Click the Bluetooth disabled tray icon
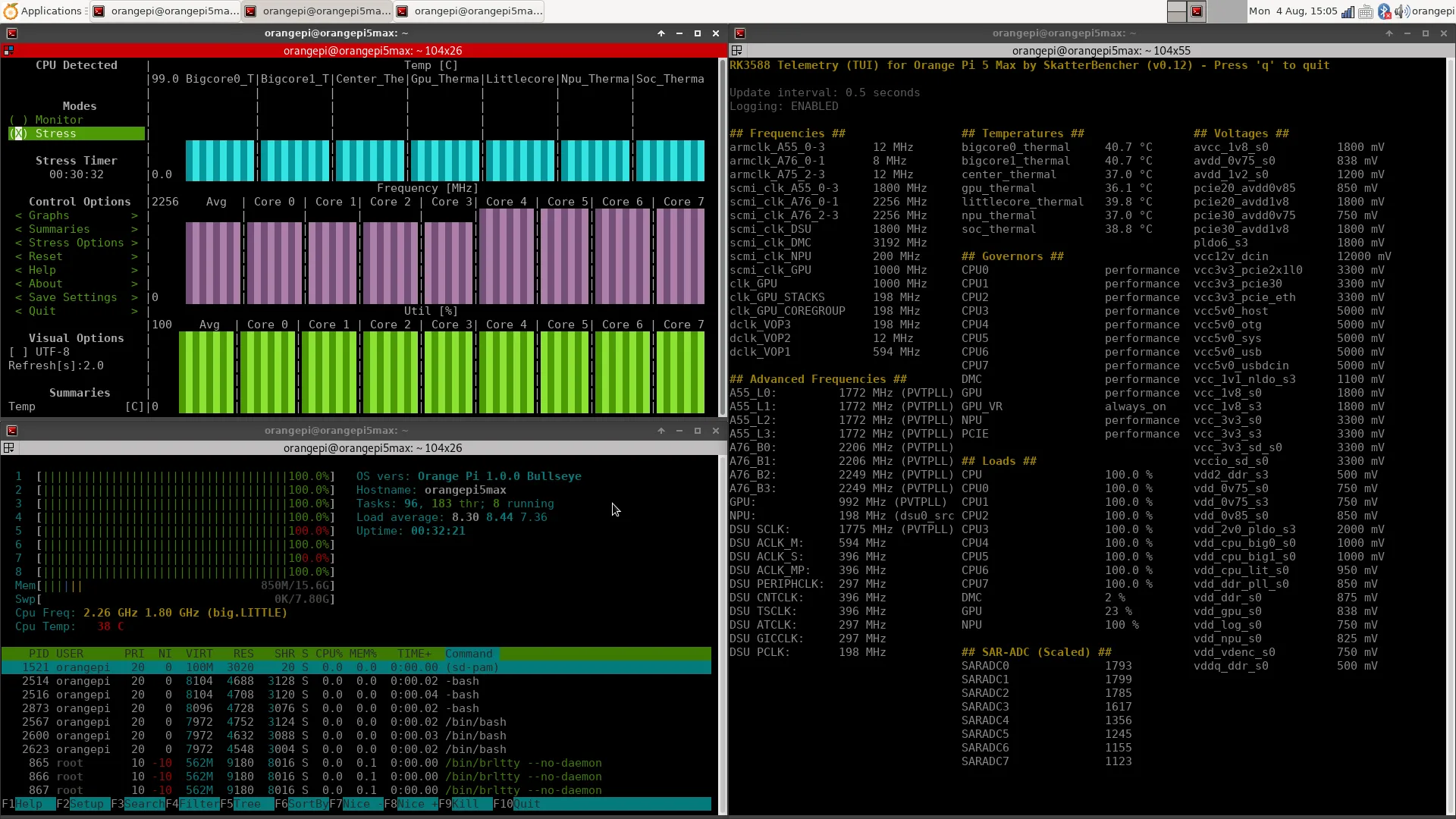This screenshot has width=1456, height=819. pyautogui.click(x=1385, y=11)
